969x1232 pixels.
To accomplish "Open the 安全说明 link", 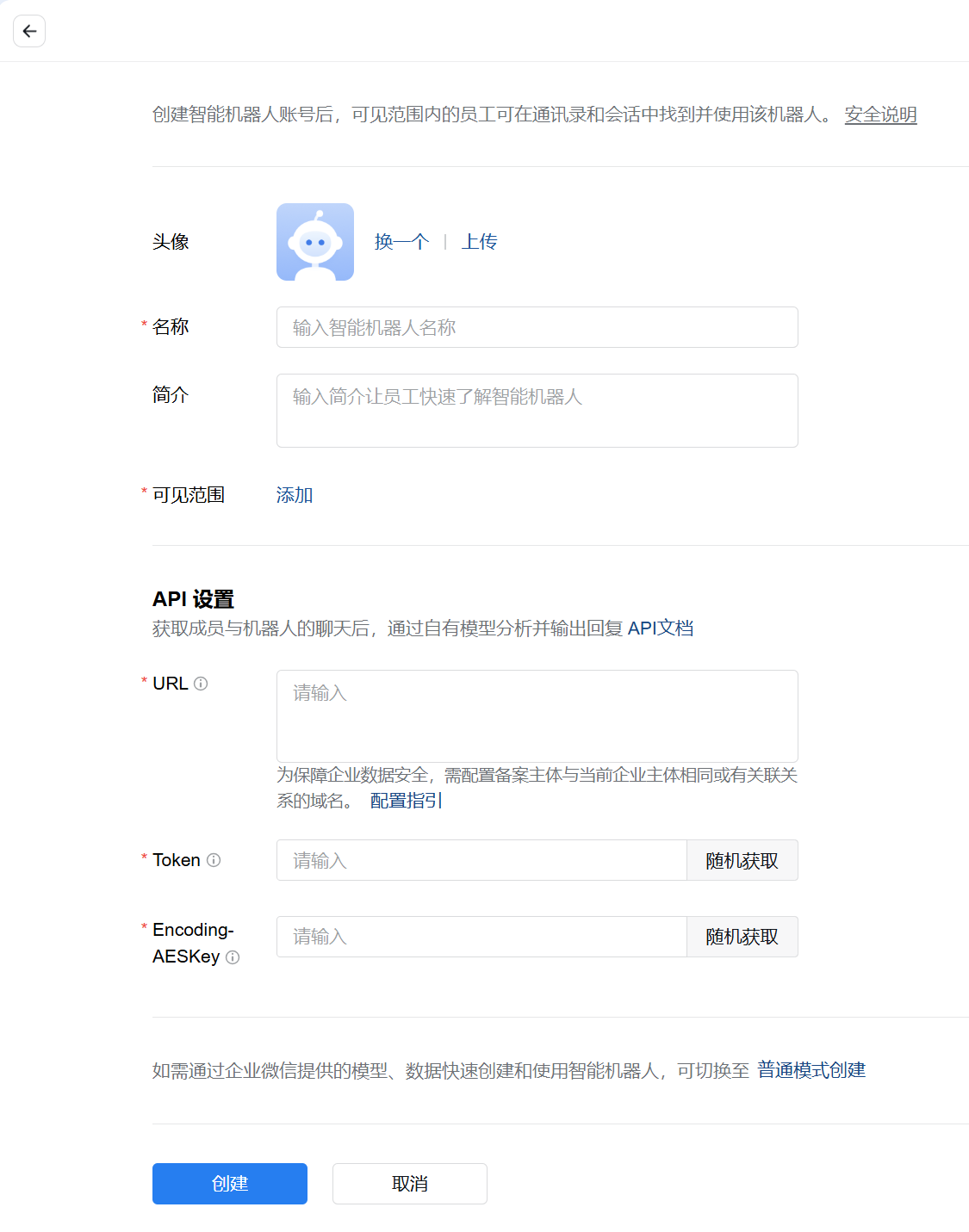I will 879,115.
